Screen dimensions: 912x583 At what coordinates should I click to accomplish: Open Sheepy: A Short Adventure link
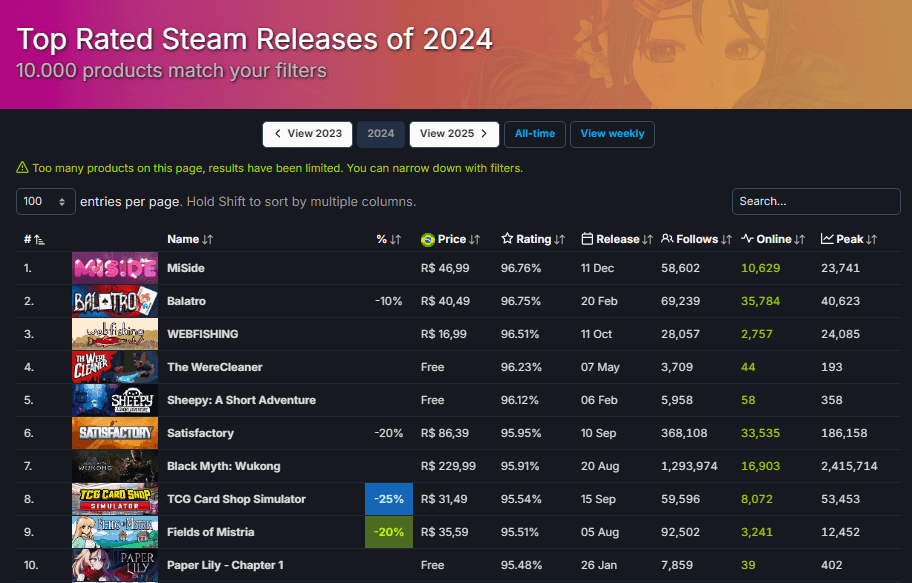(x=241, y=400)
